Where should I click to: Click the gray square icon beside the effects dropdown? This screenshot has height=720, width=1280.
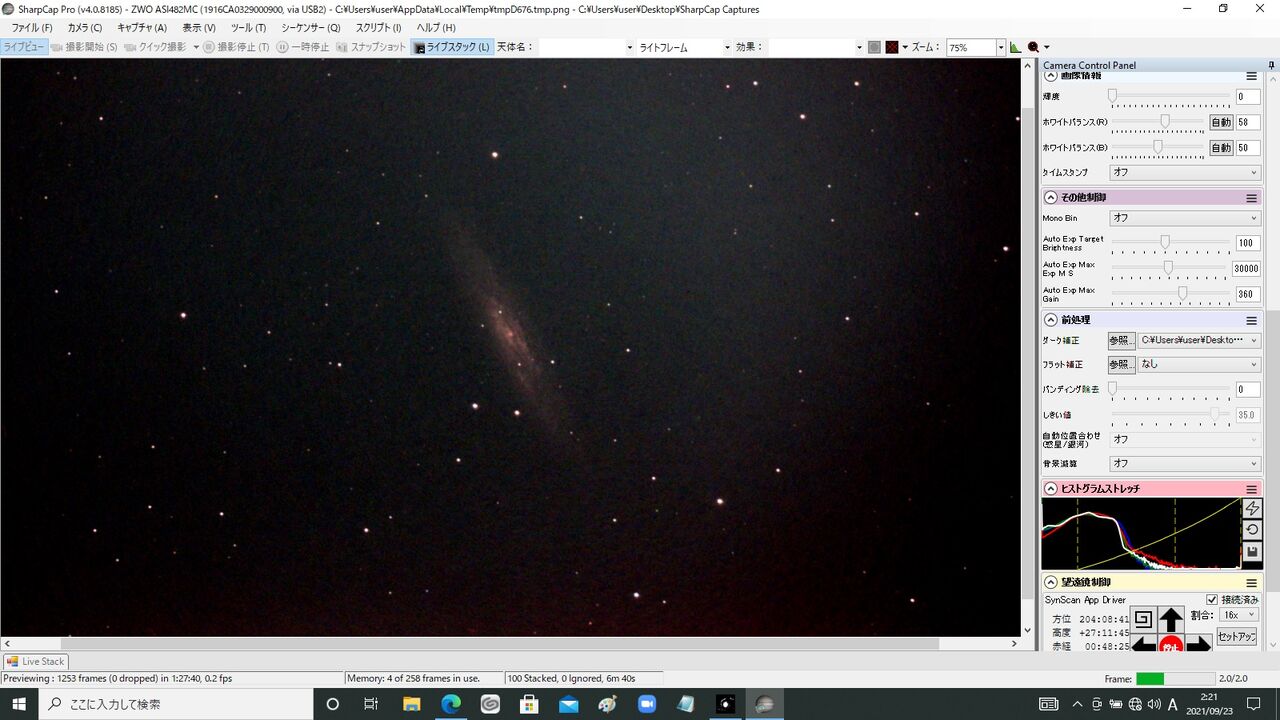click(x=874, y=47)
